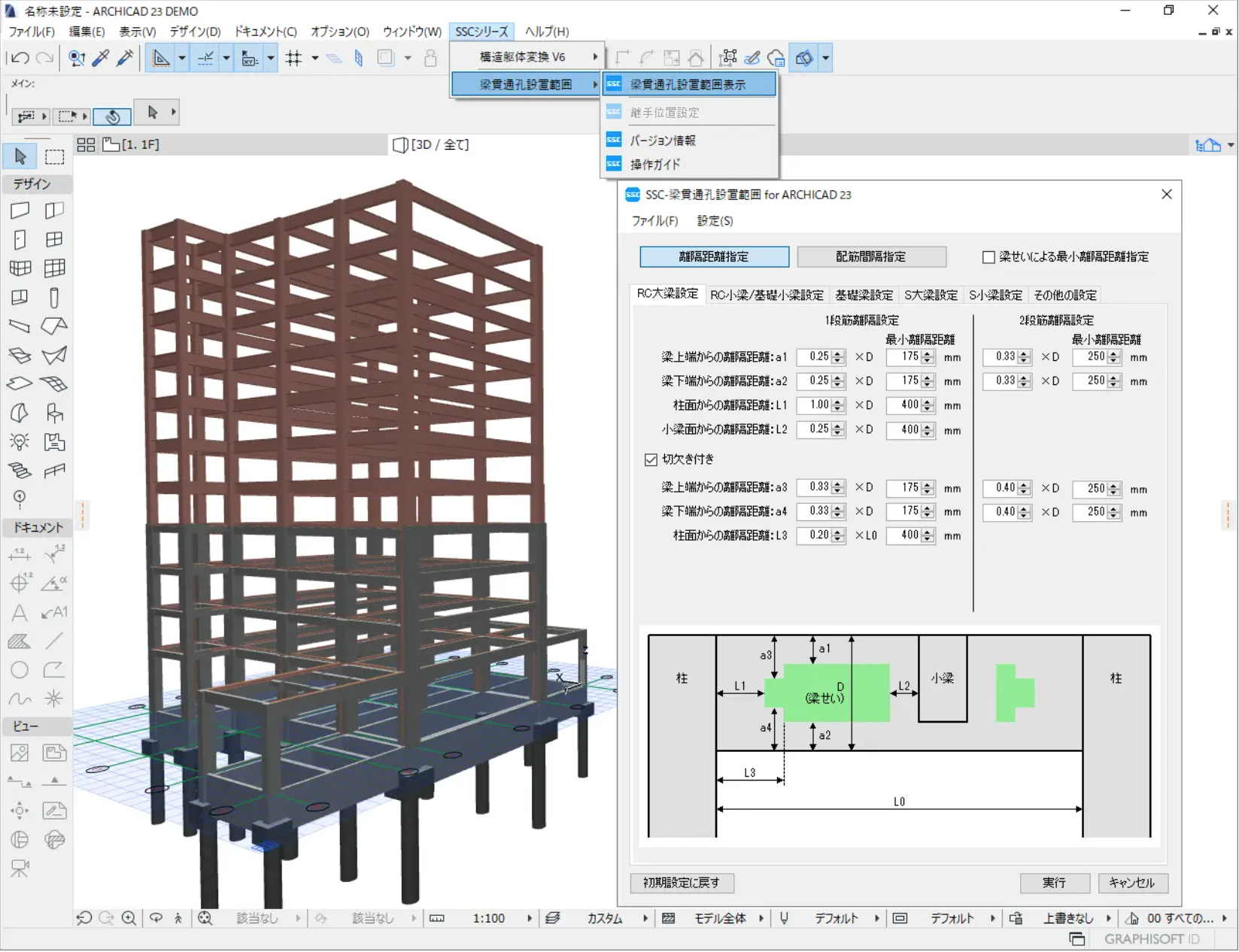Open the デザイン(D) menu
Screen dimensions: 1239x952
point(195,32)
